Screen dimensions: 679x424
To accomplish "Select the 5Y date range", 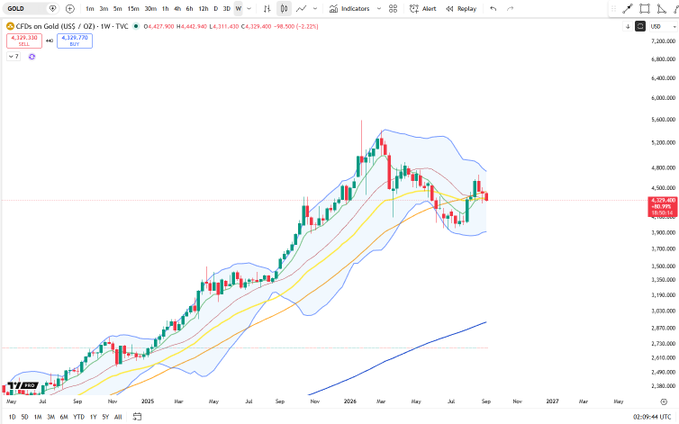I will [105, 417].
